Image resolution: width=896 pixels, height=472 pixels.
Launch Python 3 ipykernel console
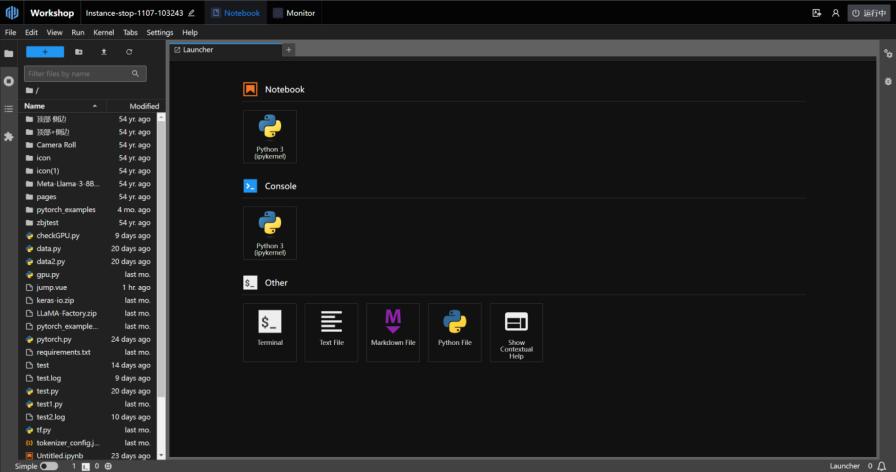270,233
